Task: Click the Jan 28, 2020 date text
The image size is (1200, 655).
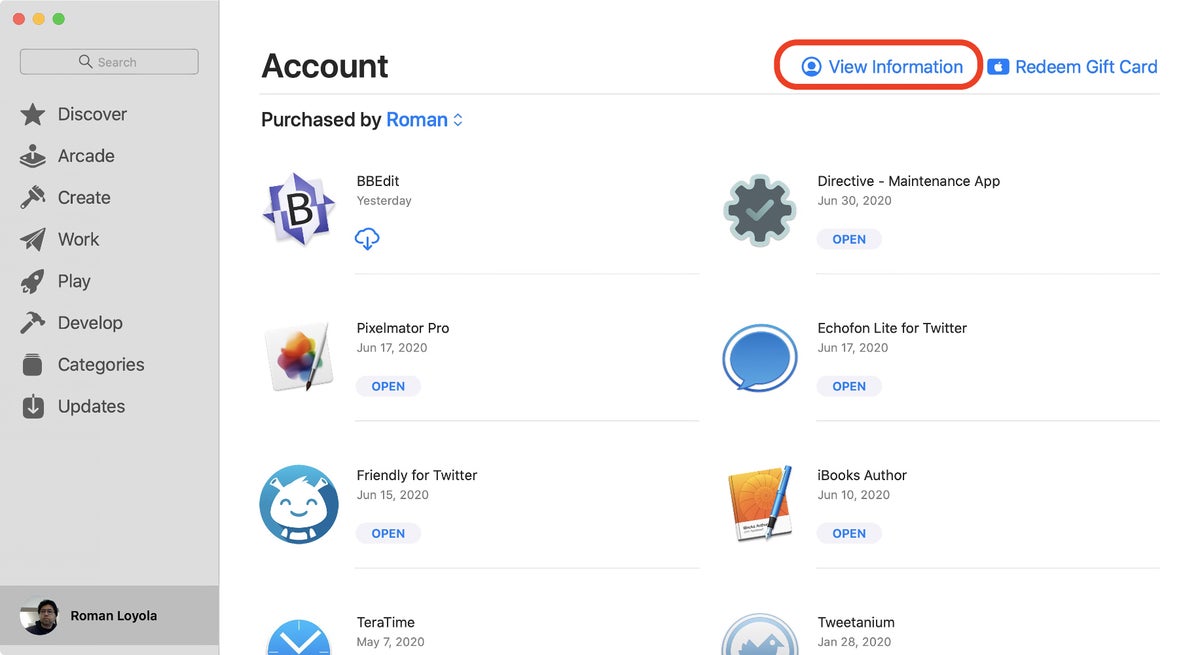Action: pos(854,642)
